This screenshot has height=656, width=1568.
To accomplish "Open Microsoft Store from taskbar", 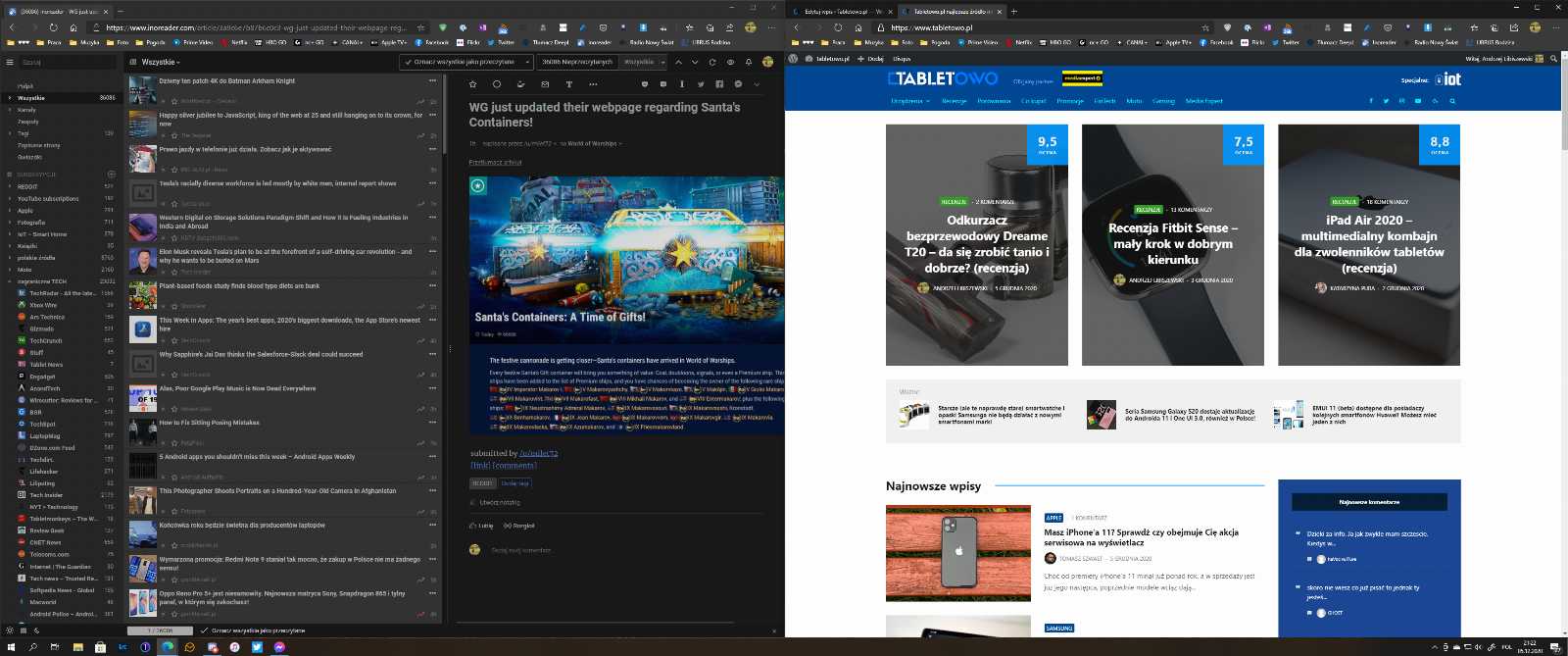I will (100, 647).
